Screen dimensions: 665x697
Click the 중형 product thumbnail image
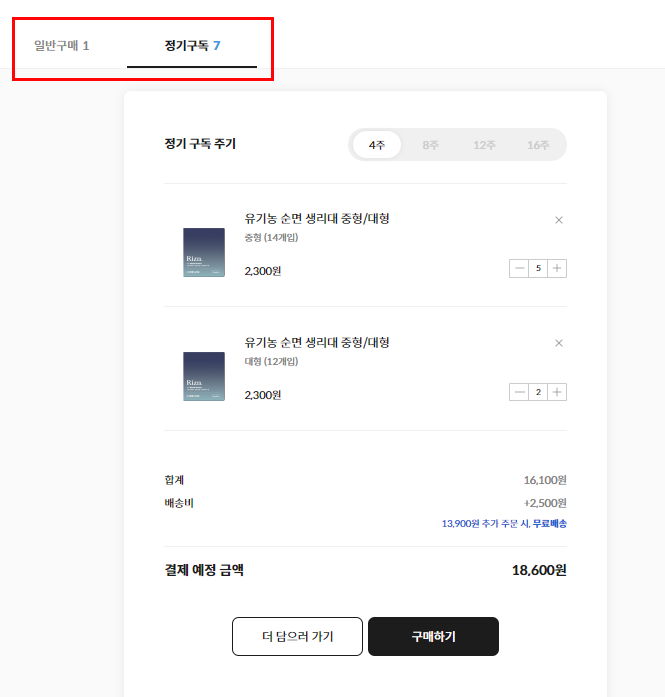(x=204, y=252)
